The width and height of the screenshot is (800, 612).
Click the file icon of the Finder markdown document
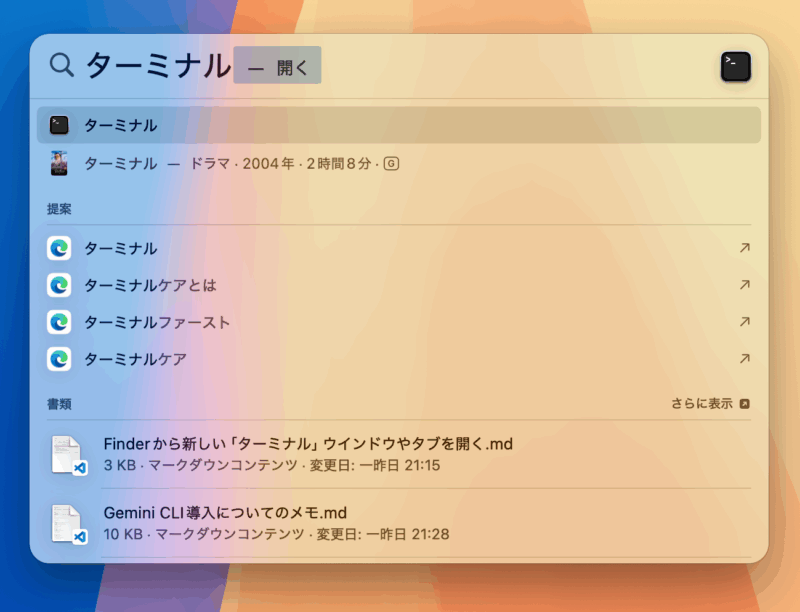[69, 455]
